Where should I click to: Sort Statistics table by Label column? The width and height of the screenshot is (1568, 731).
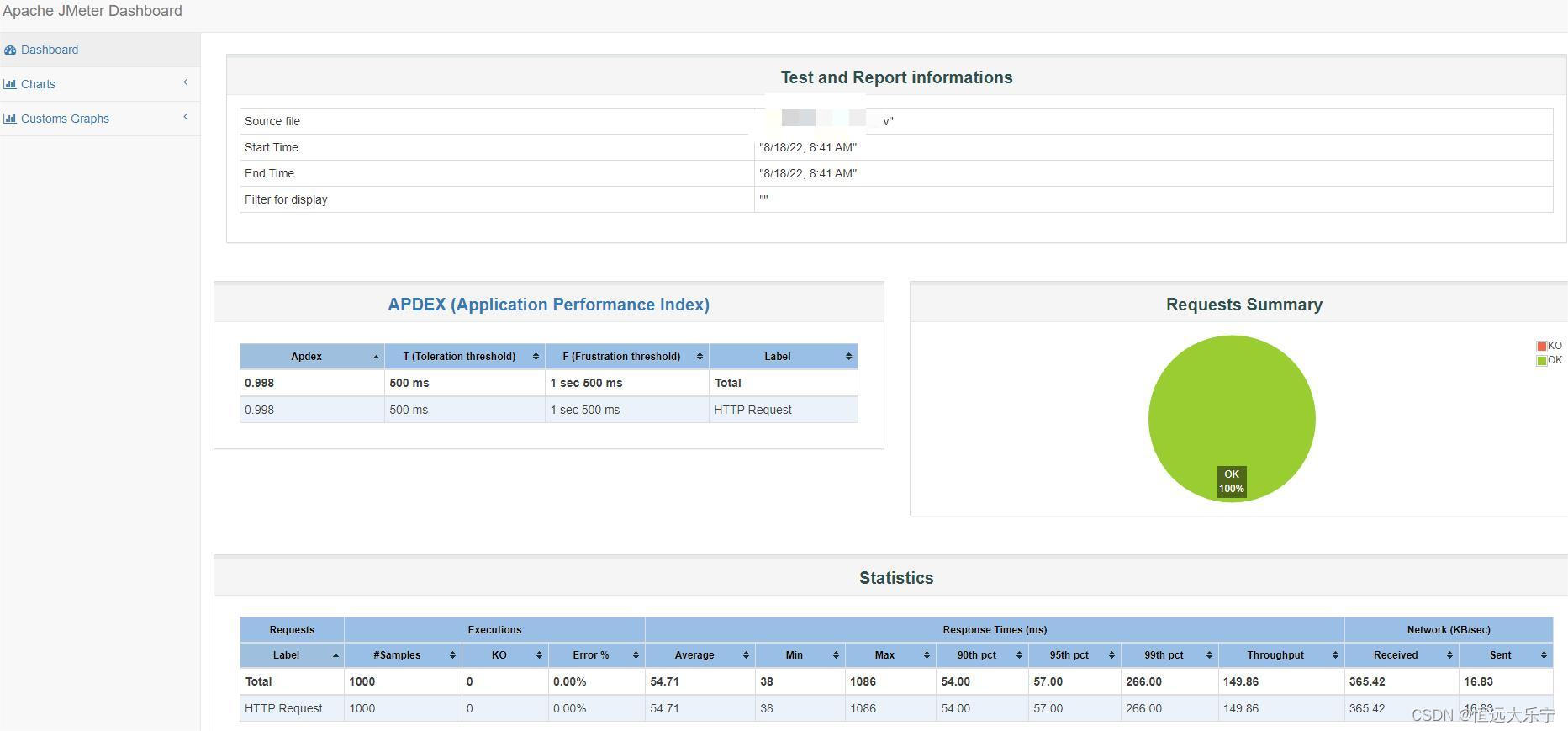(x=292, y=655)
